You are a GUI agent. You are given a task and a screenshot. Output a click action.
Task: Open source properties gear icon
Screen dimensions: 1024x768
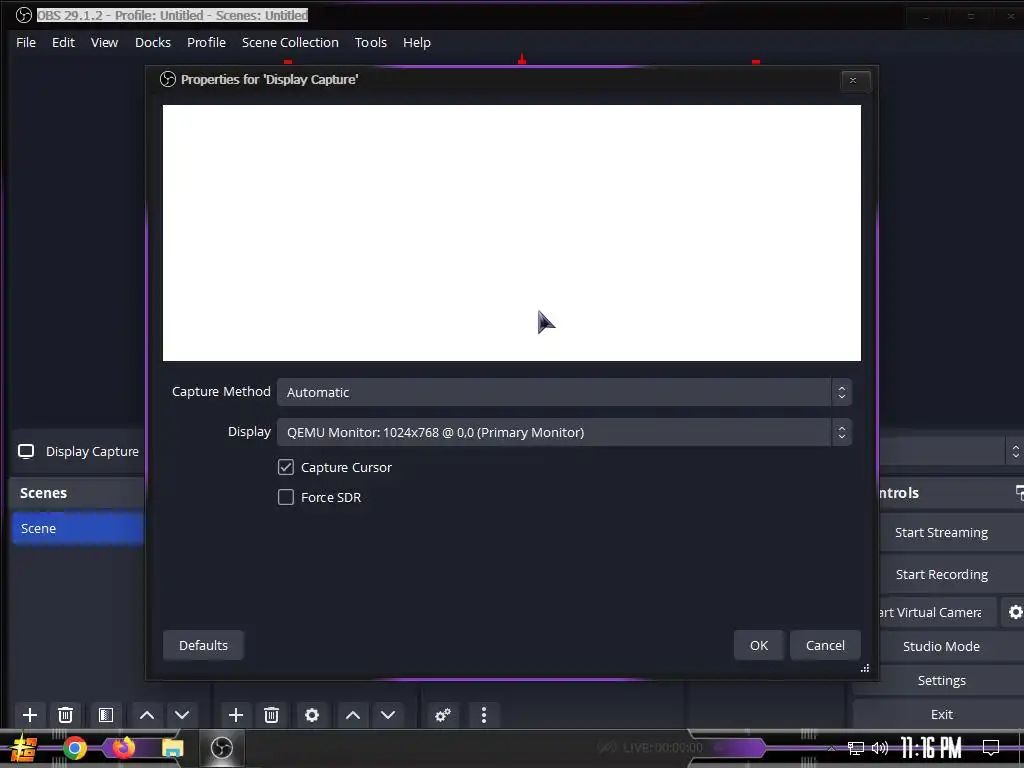[x=312, y=714]
